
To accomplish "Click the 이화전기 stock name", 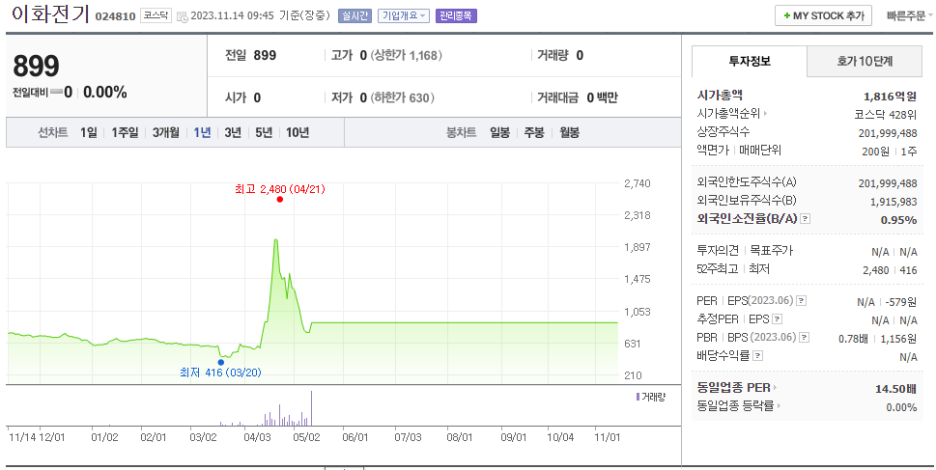I will pos(50,15).
